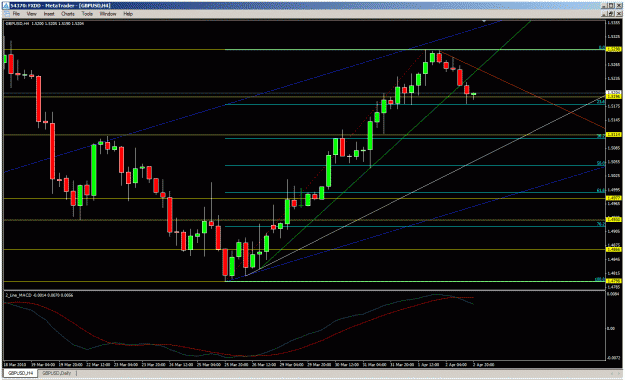Click the chart document icon beside File
Image resolution: width=625 pixels, height=380 pixels.
click(x=6, y=14)
